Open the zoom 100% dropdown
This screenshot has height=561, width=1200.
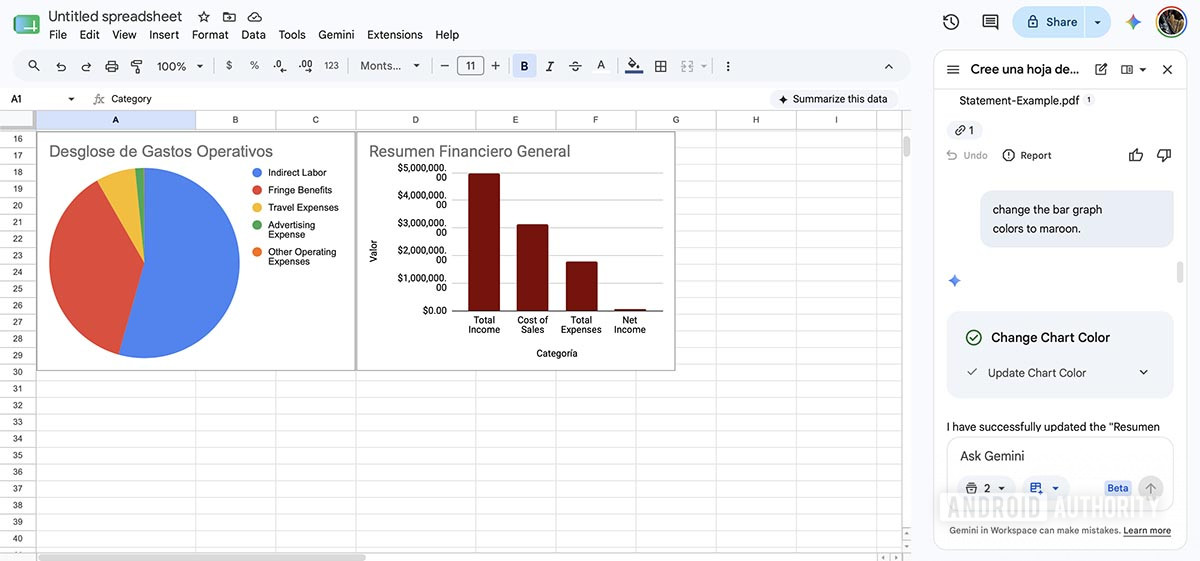pyautogui.click(x=180, y=66)
